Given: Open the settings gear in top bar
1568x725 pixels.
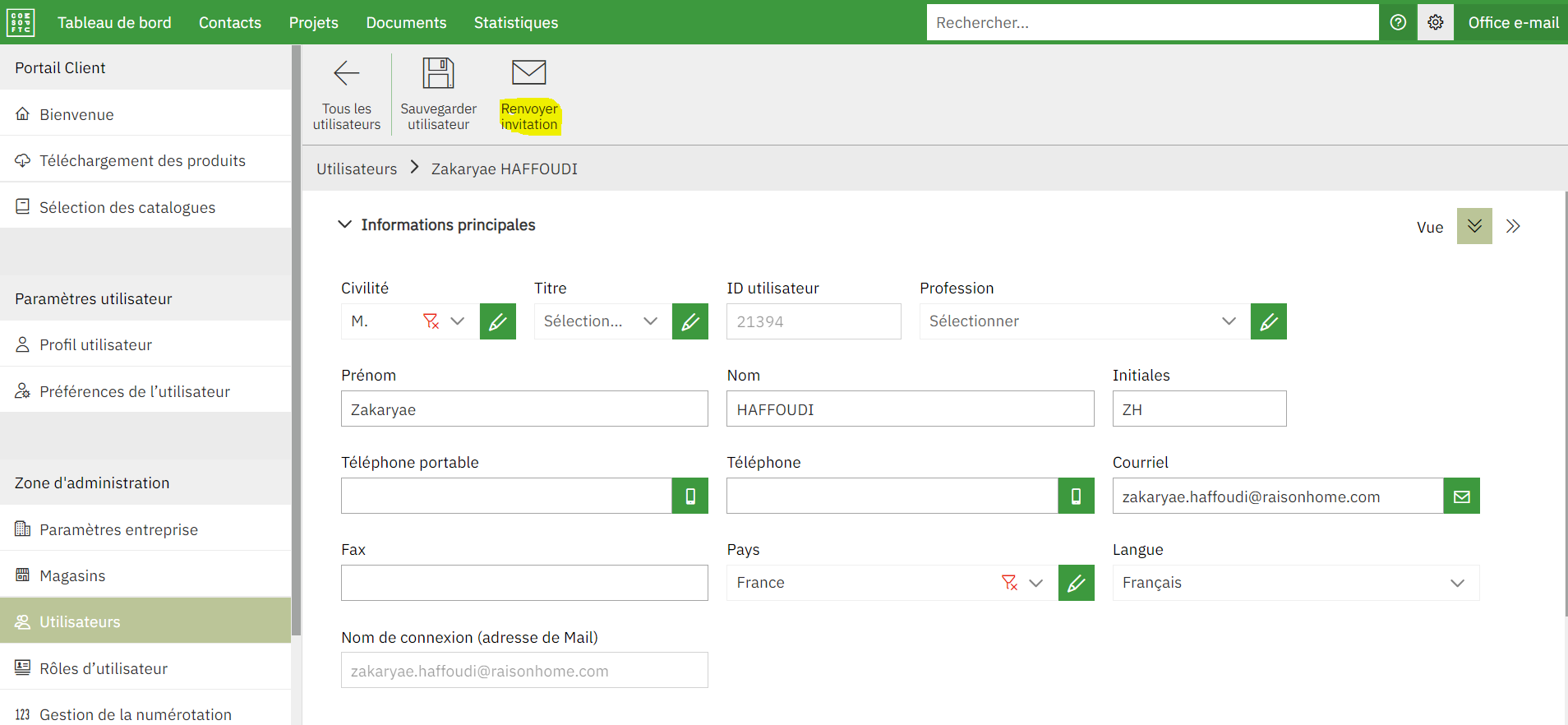Looking at the screenshot, I should [x=1435, y=22].
